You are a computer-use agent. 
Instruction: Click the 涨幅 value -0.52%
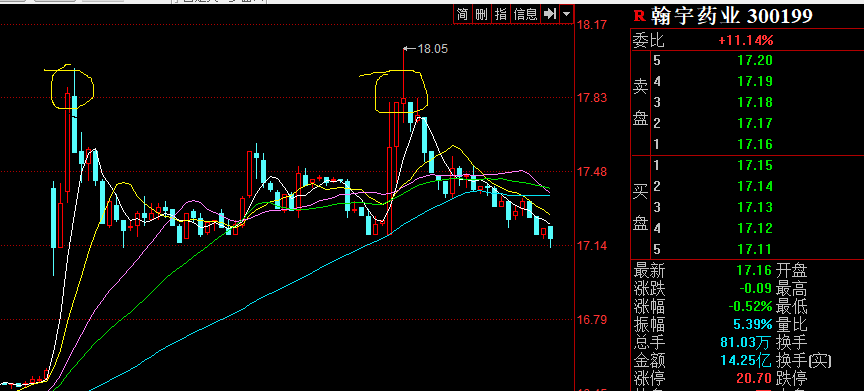pyautogui.click(x=750, y=306)
